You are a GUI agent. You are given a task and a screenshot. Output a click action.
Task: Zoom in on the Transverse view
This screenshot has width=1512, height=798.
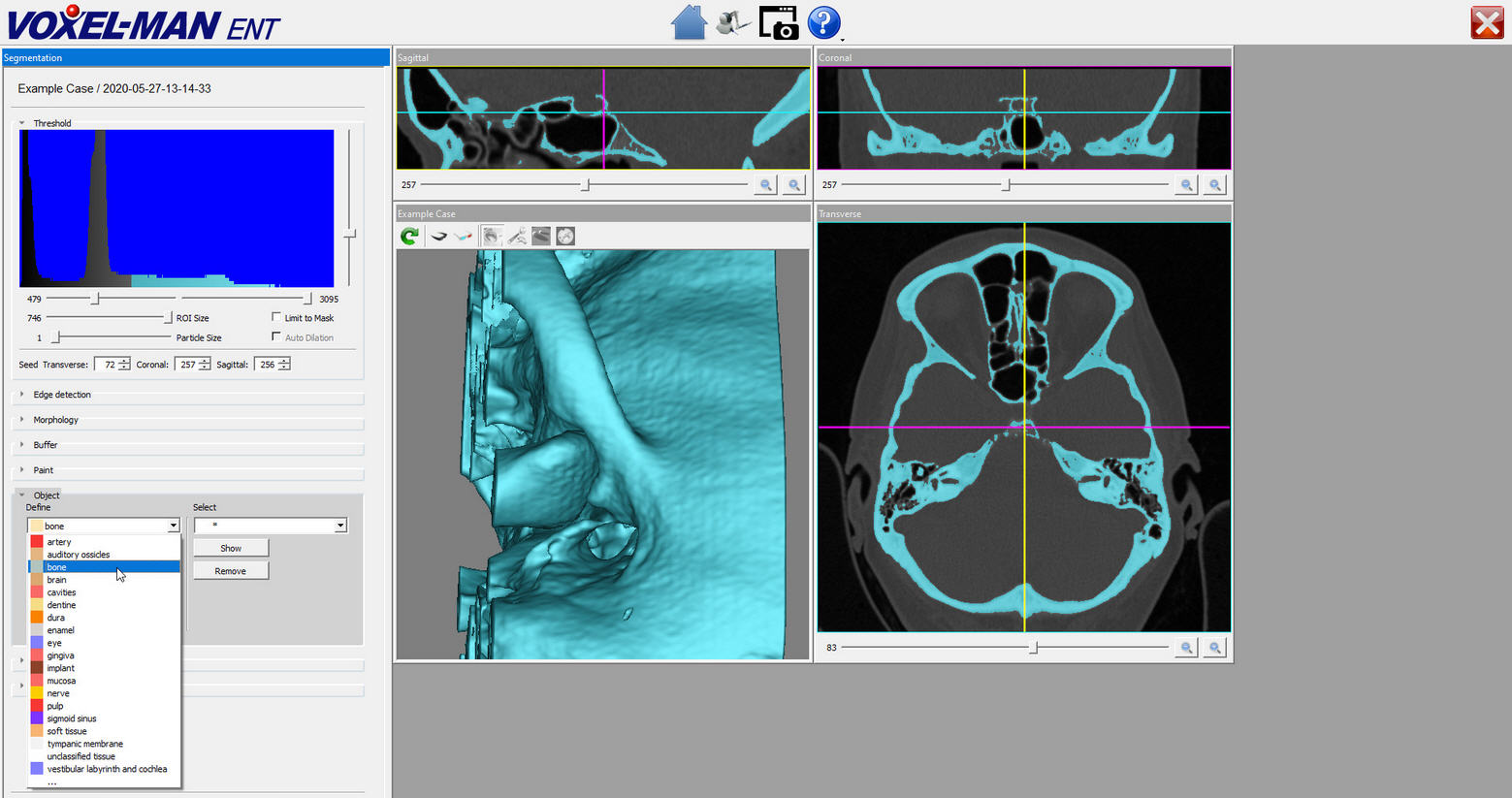coord(1214,648)
